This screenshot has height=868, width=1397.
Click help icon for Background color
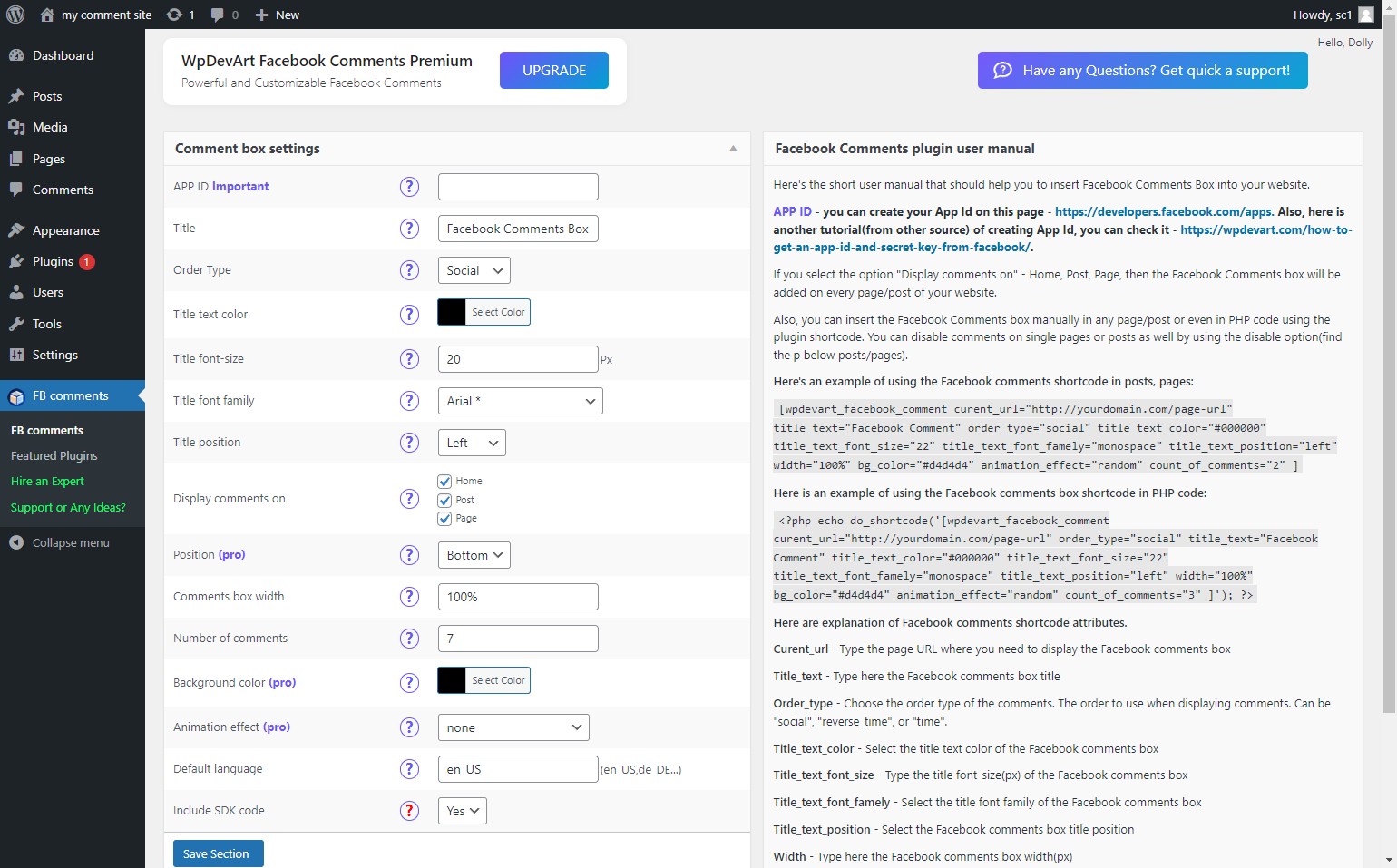pyautogui.click(x=410, y=683)
